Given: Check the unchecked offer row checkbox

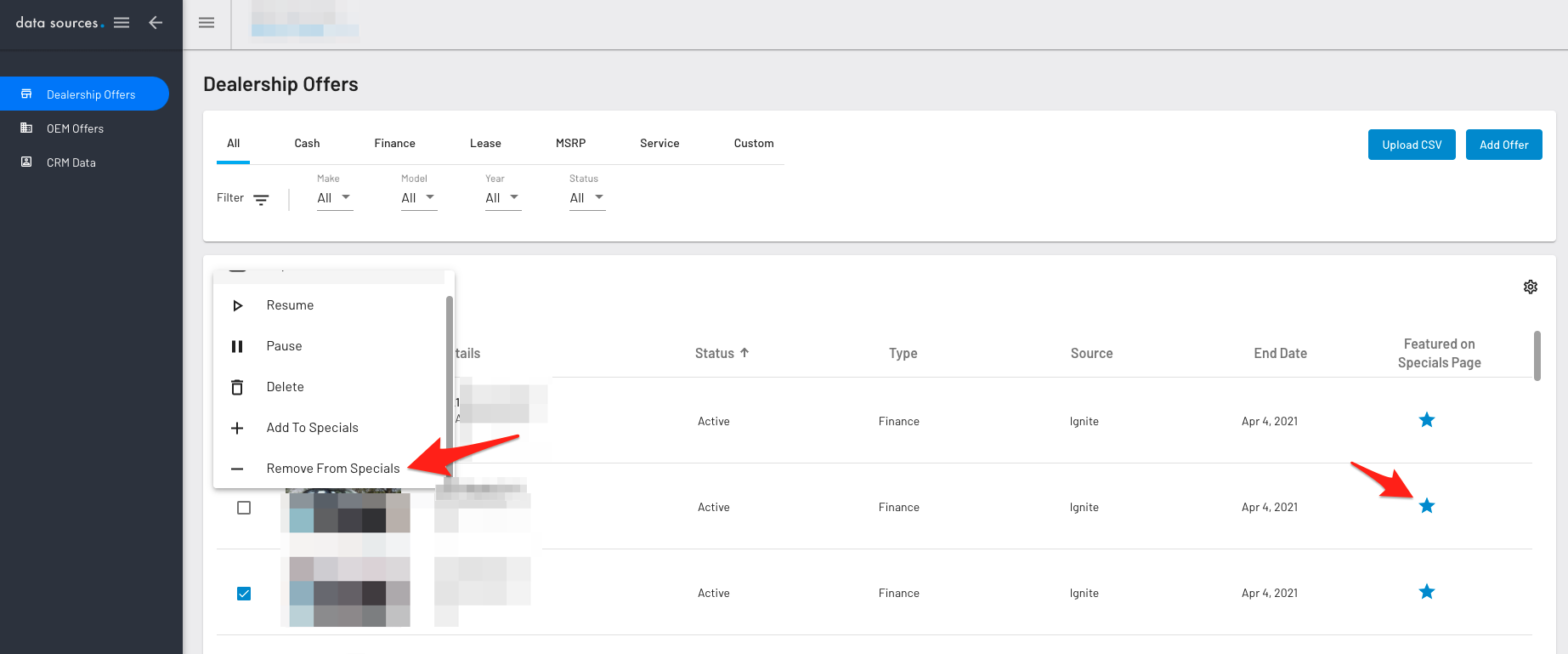Looking at the screenshot, I should click(x=244, y=508).
